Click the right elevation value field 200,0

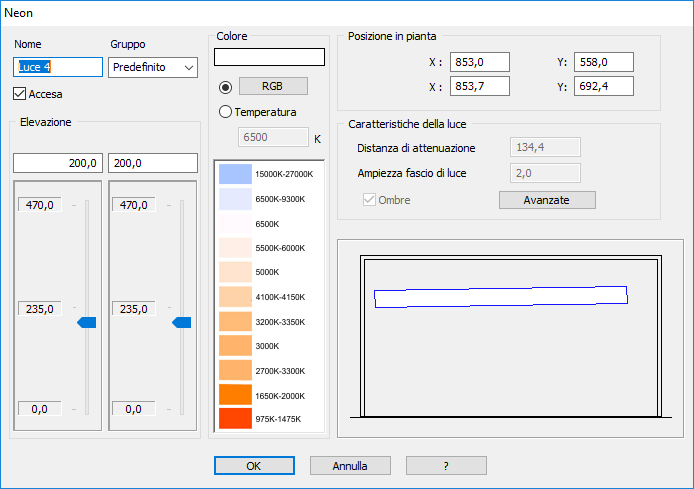[x=153, y=163]
